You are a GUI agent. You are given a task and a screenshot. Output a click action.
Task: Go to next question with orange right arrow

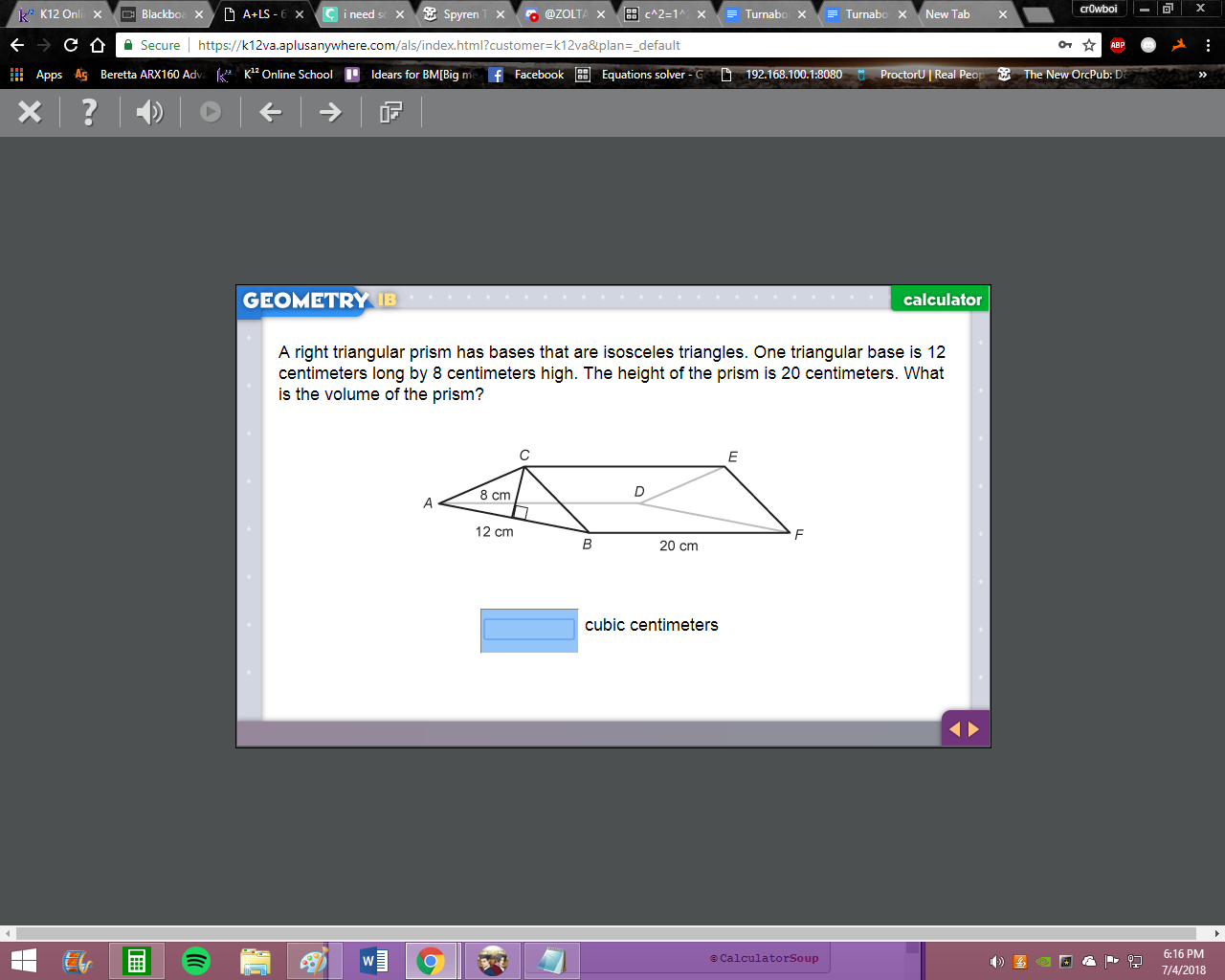click(974, 729)
